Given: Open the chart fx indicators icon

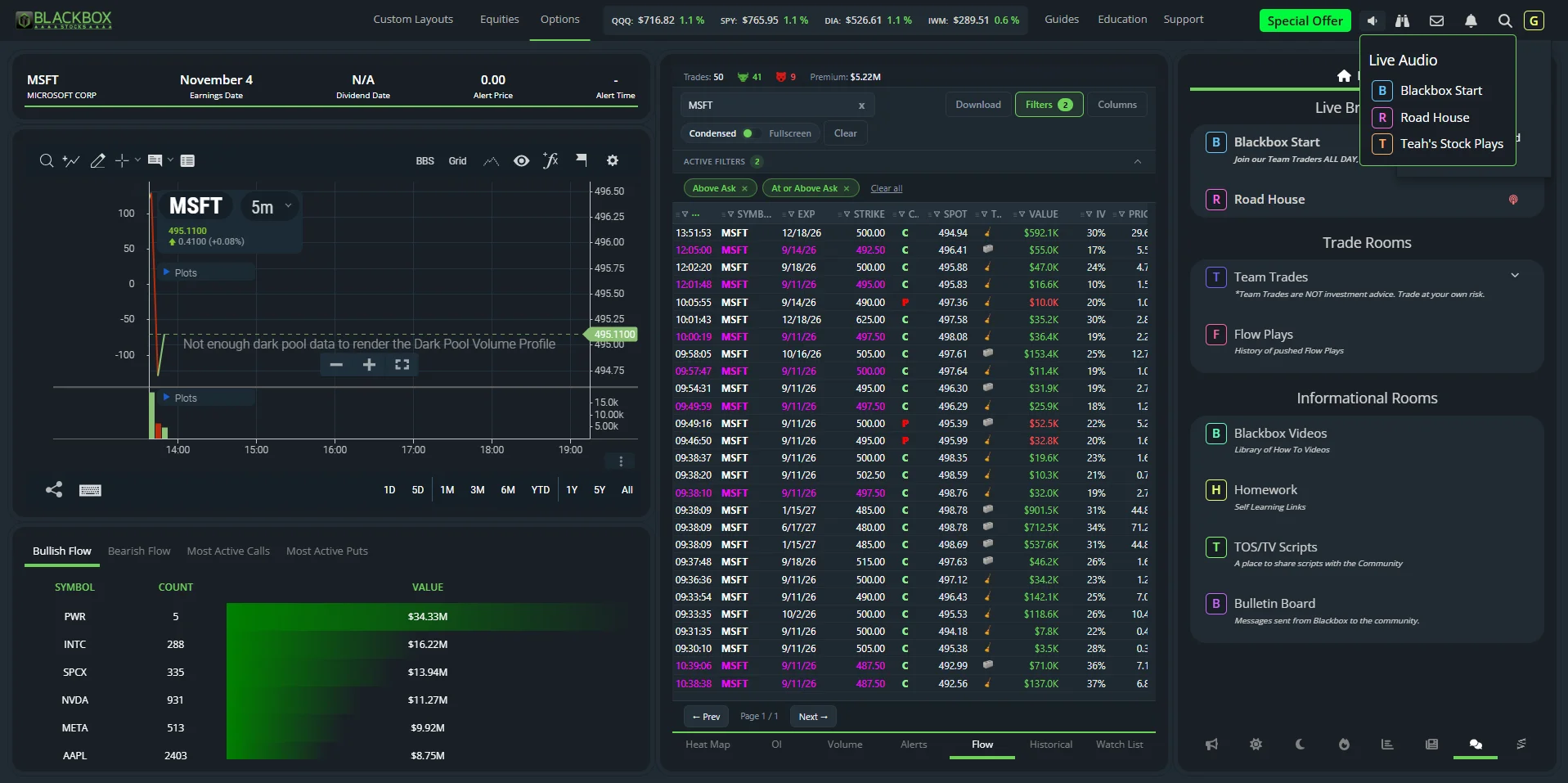Looking at the screenshot, I should (550, 160).
